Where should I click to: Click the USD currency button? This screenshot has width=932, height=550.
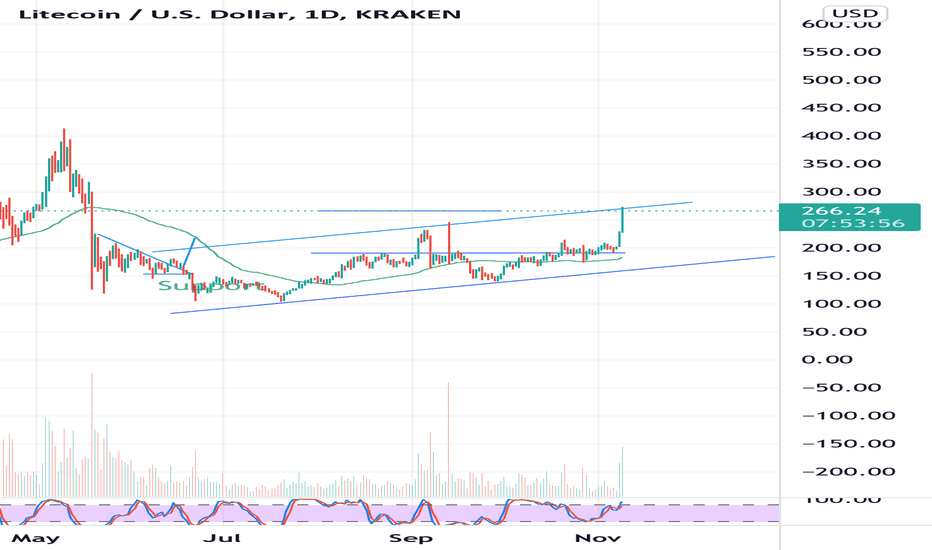(x=855, y=13)
